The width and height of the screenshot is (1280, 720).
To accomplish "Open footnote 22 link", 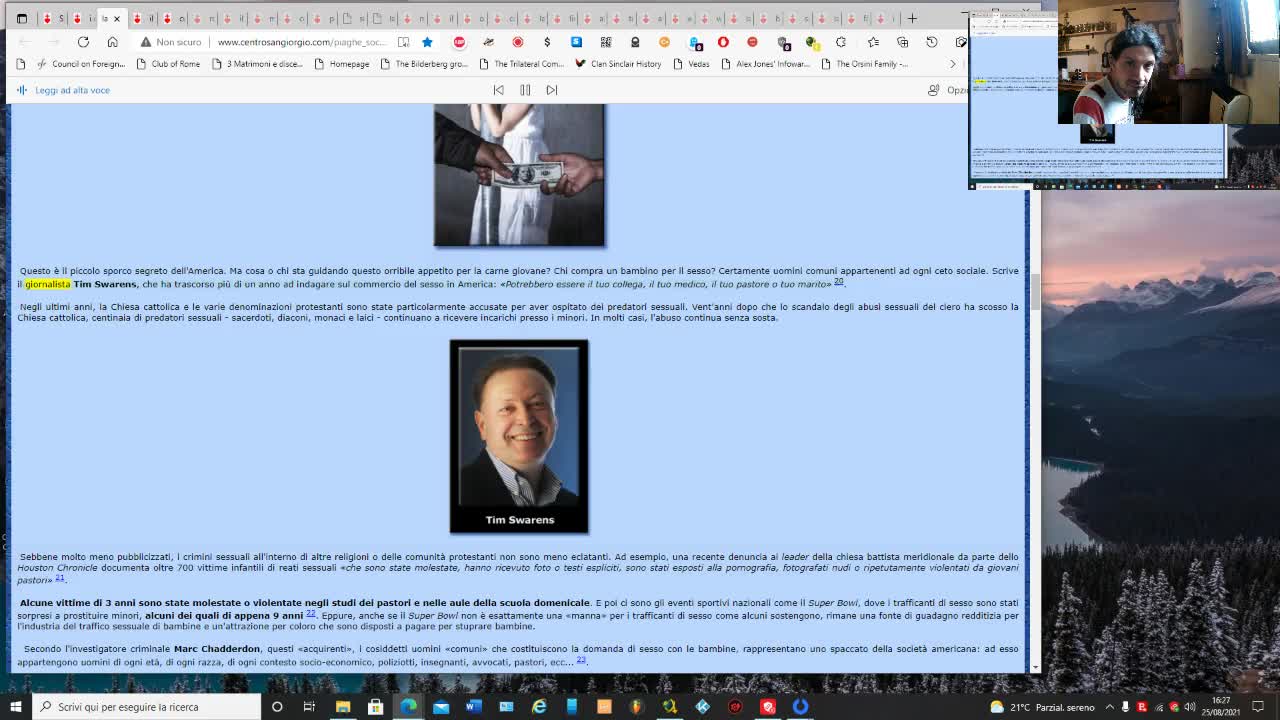I will point(311,613).
